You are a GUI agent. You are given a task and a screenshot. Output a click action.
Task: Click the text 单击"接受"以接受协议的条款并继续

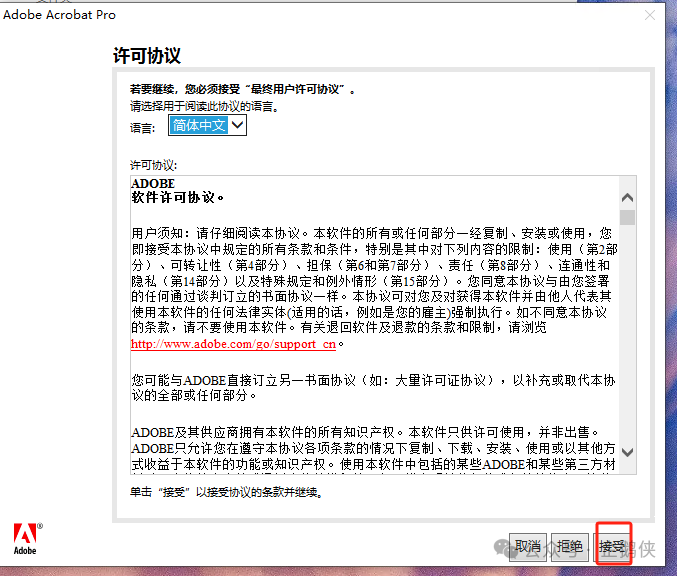[227, 492]
